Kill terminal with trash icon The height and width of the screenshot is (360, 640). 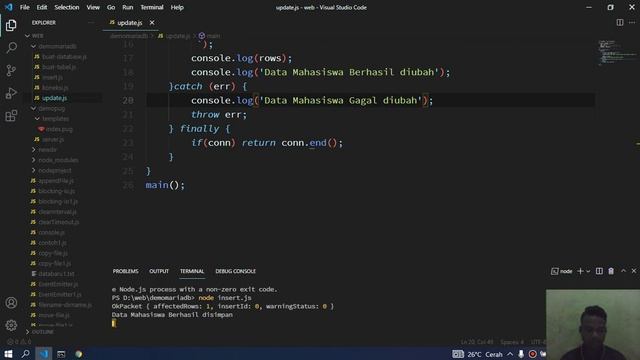[611, 271]
